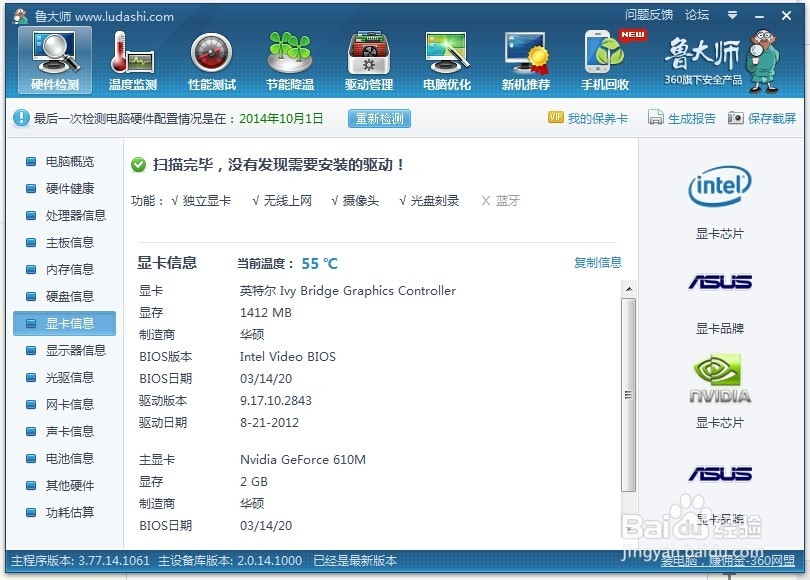Click 摄像头 feature label

coord(361,200)
